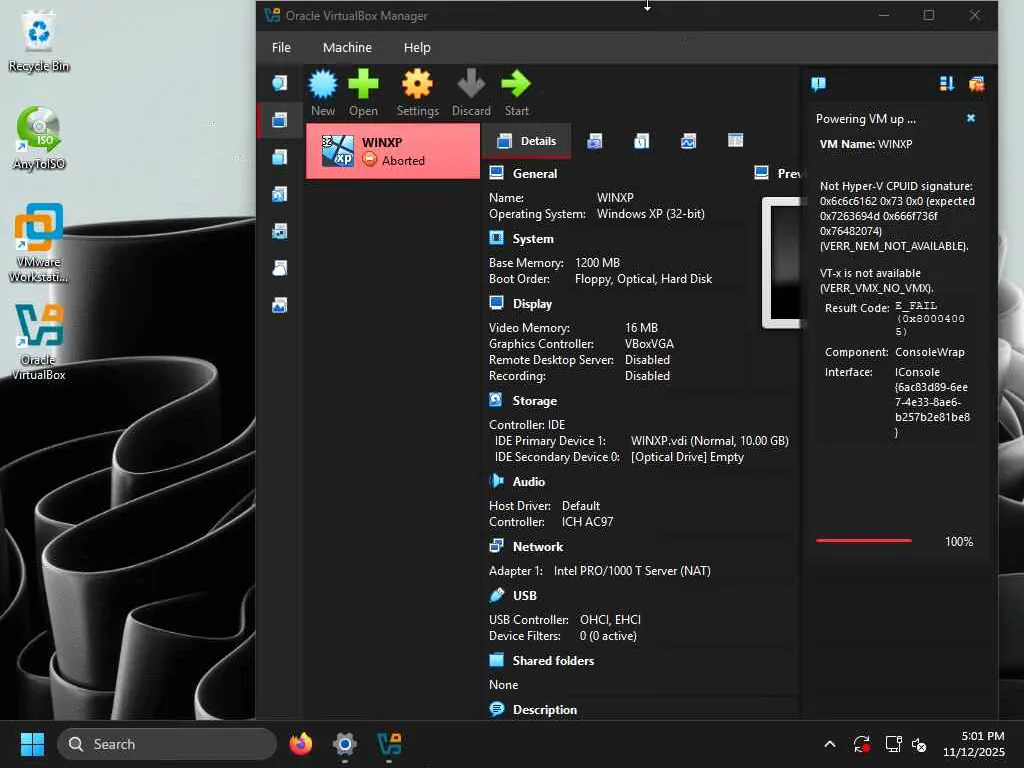This screenshot has width=1024, height=768.
Task: Click the Network section heading link
Action: 538,547
